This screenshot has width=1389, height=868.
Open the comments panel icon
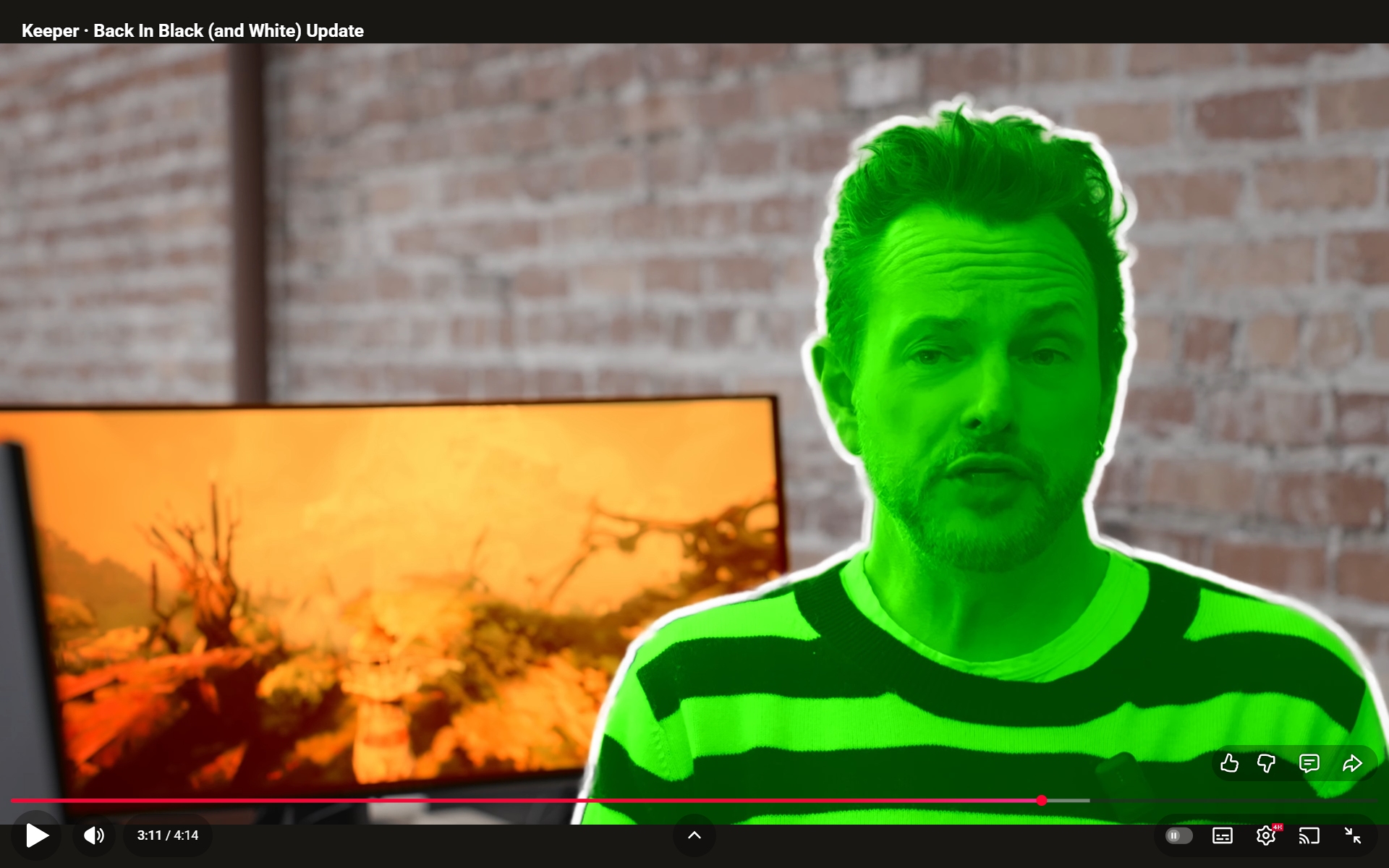pos(1309,763)
